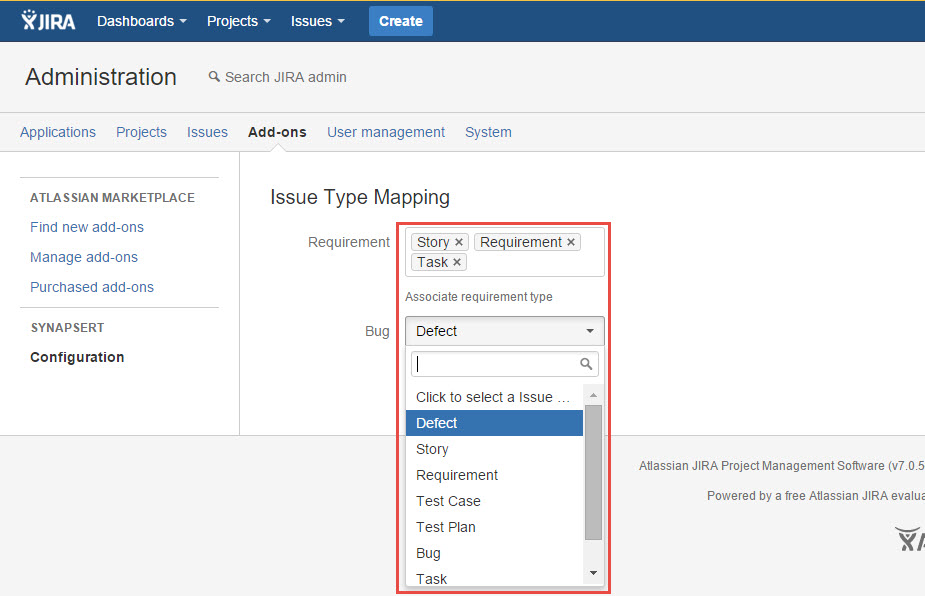This screenshot has width=925, height=596.
Task: Switch to the Projects admin tab
Action: point(142,132)
